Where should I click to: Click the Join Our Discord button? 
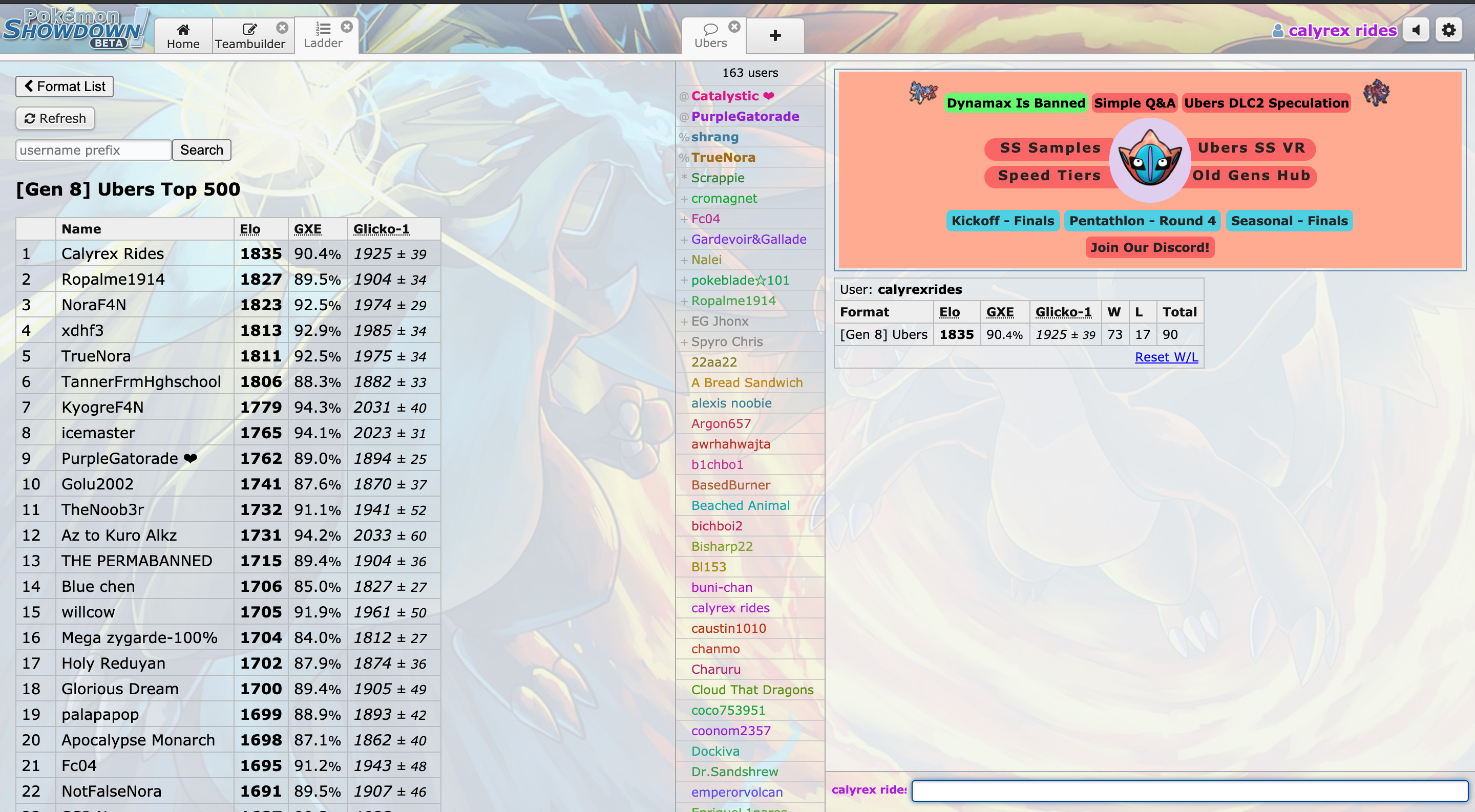(x=1149, y=247)
